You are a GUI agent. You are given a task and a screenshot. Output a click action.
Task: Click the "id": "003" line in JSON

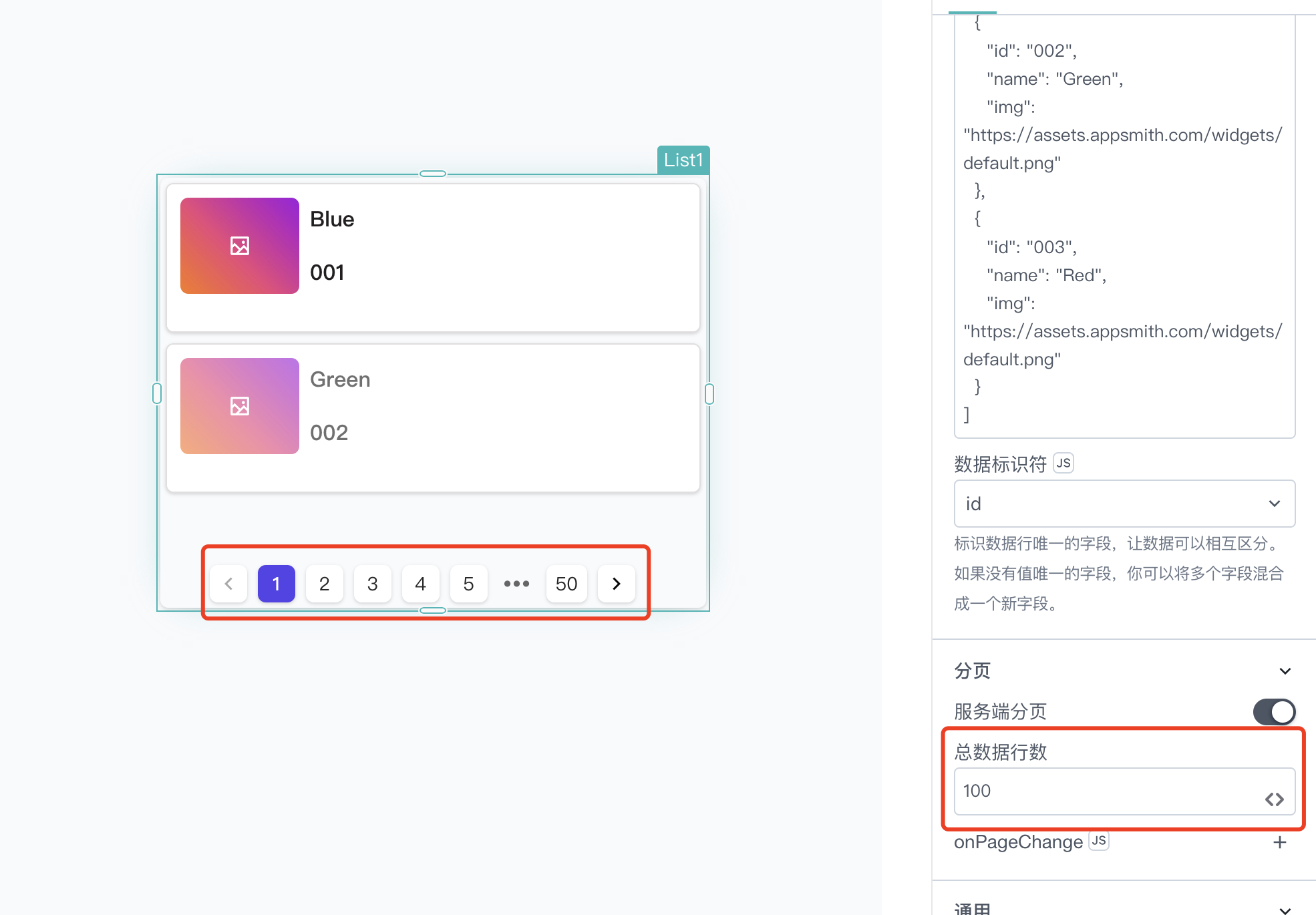point(1032,247)
